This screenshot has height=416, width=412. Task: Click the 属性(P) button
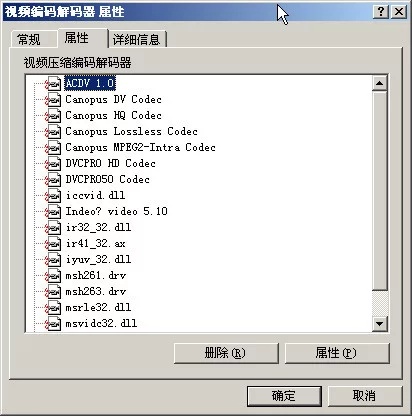(337, 353)
